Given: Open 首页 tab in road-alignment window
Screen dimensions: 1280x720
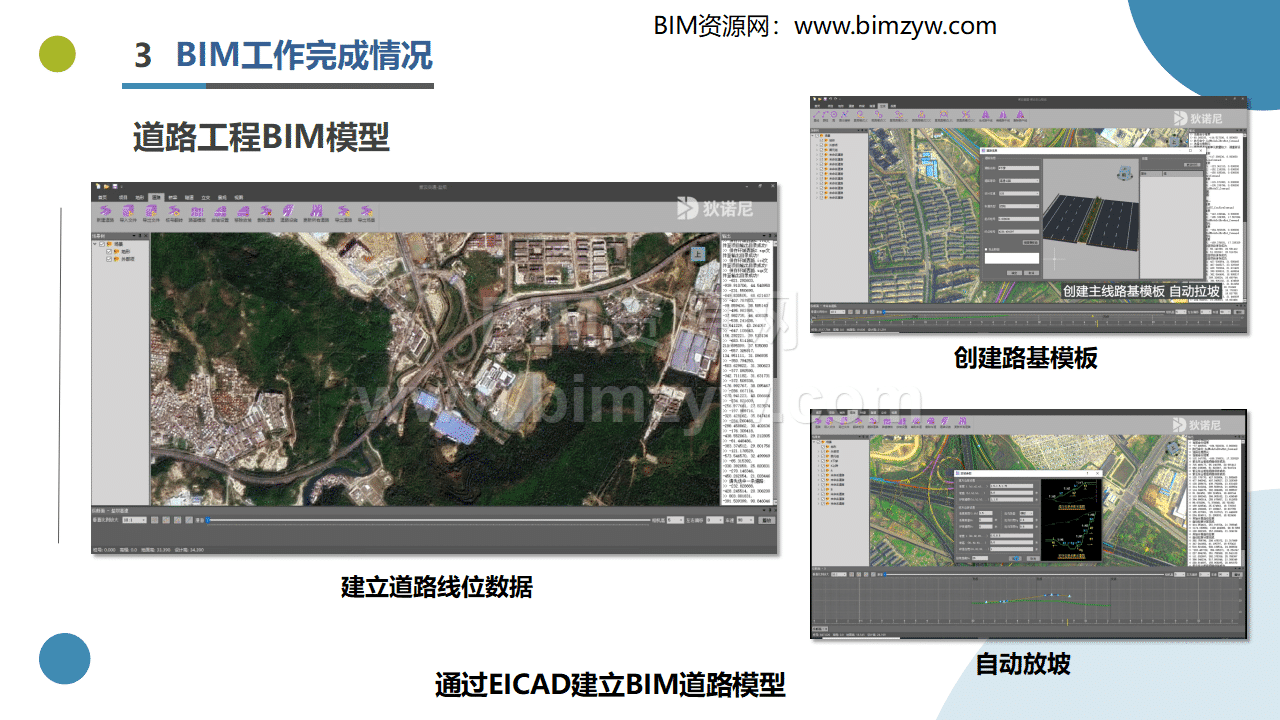Looking at the screenshot, I should coord(101,198).
